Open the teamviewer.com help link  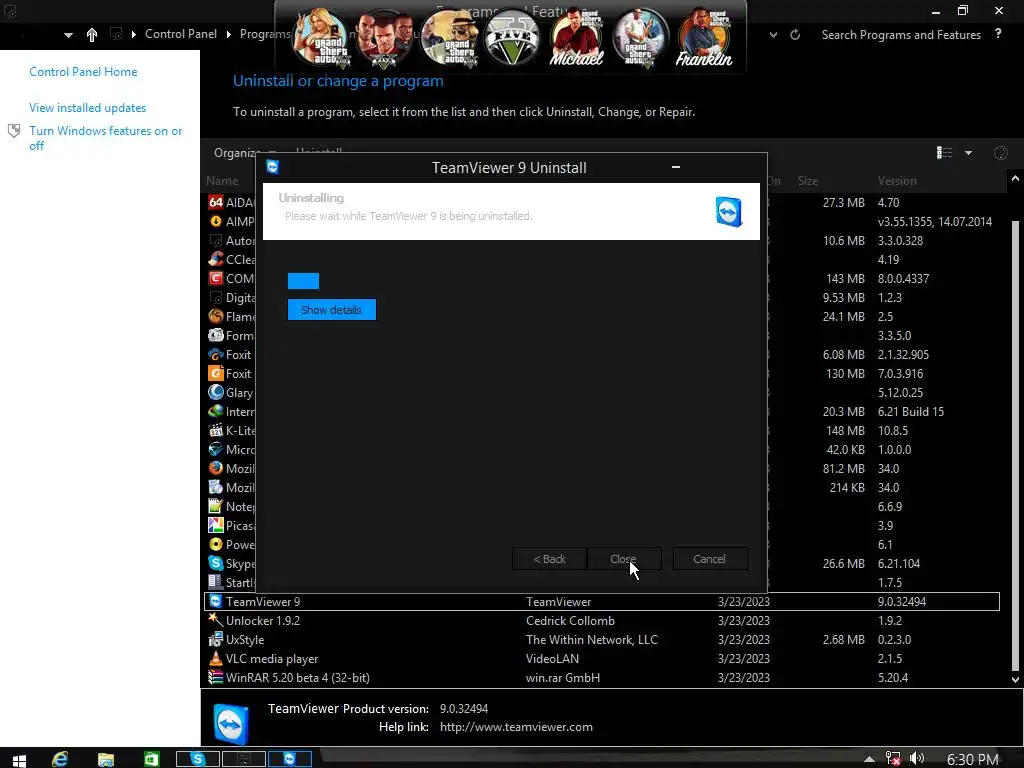click(516, 727)
